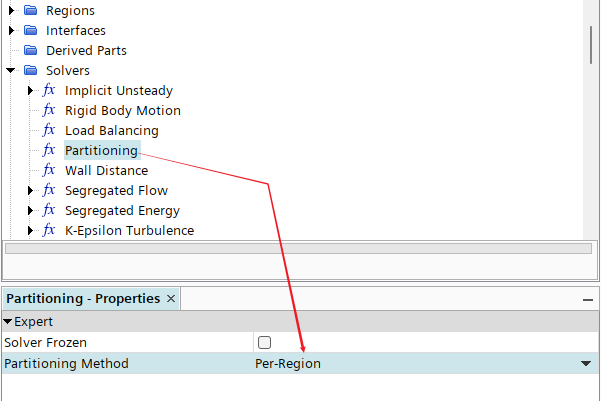Click the Solvers folder icon
601x401 pixels.
tap(30, 70)
